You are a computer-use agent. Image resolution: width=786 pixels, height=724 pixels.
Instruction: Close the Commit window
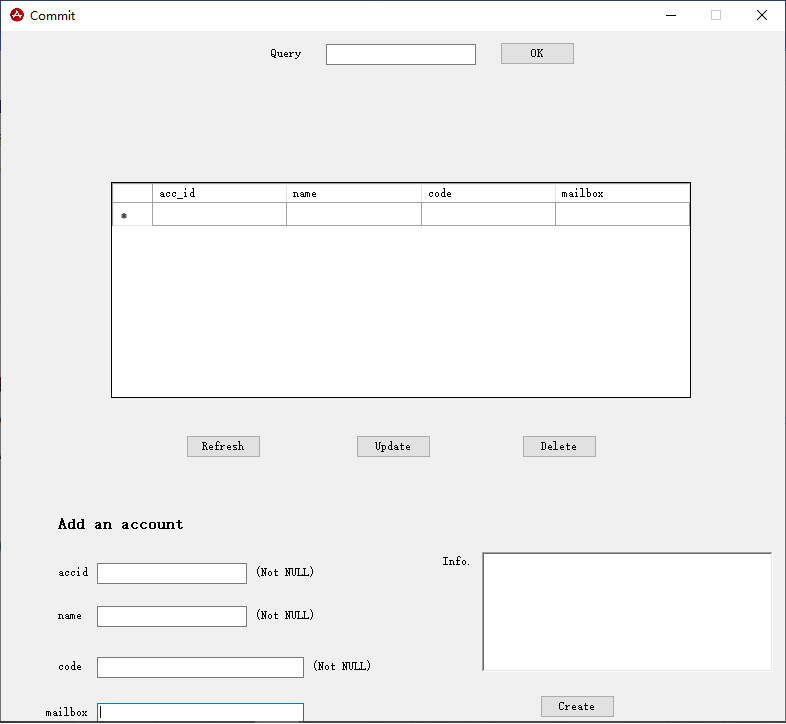coord(761,16)
